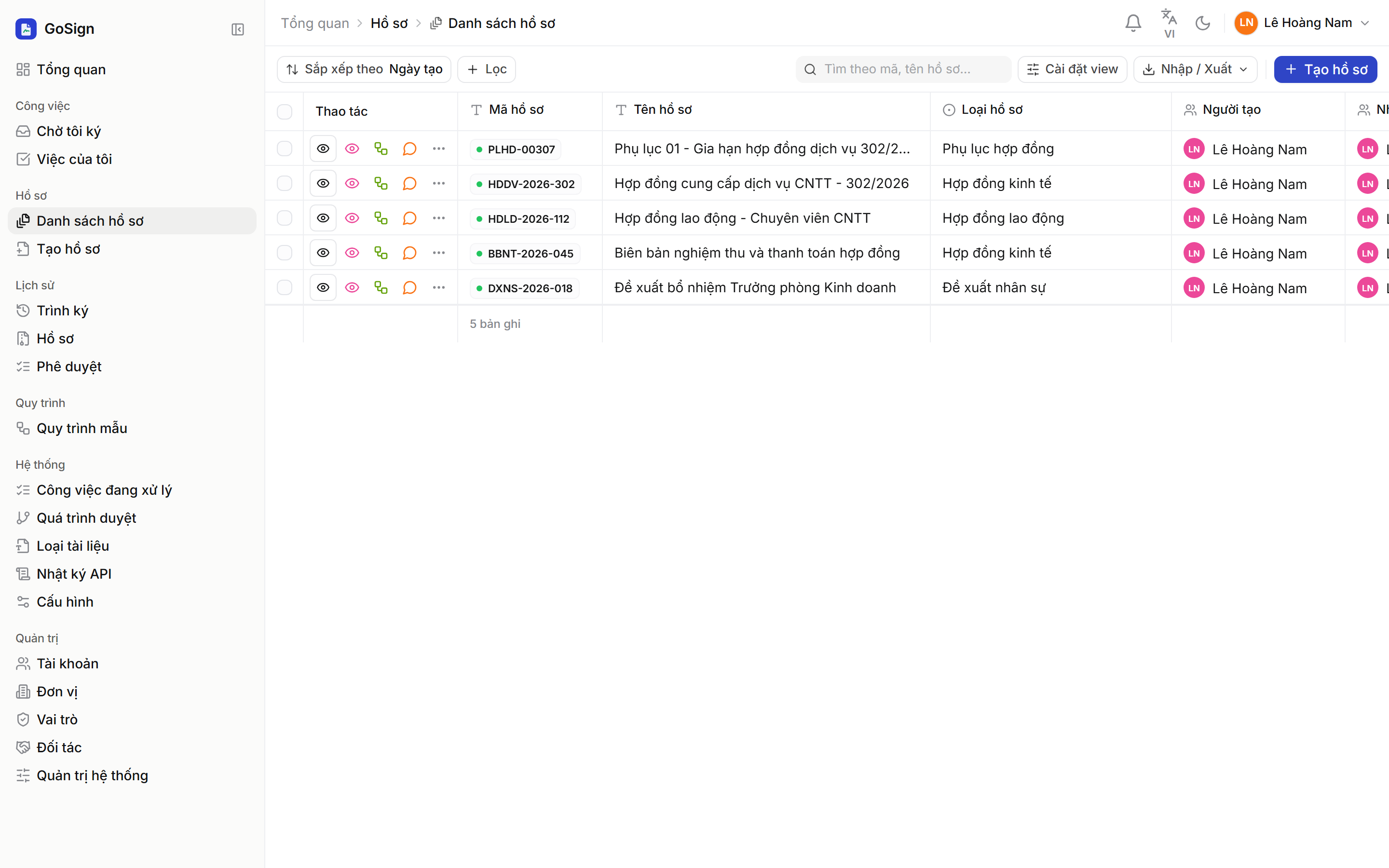Click pink eye icon for BBNT-2026-045
The height and width of the screenshot is (868, 1389).
pyautogui.click(x=352, y=253)
